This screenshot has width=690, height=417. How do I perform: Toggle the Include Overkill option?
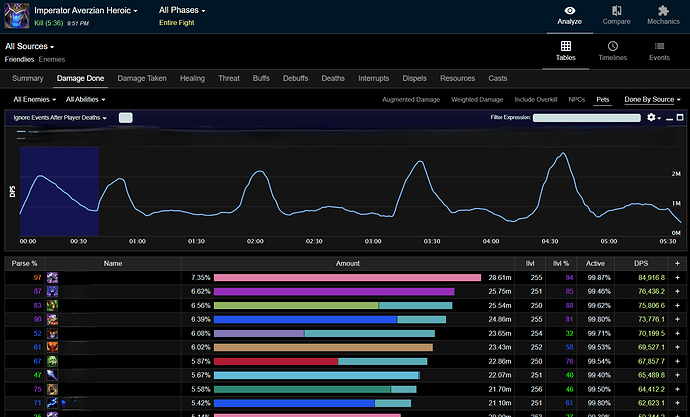click(536, 100)
